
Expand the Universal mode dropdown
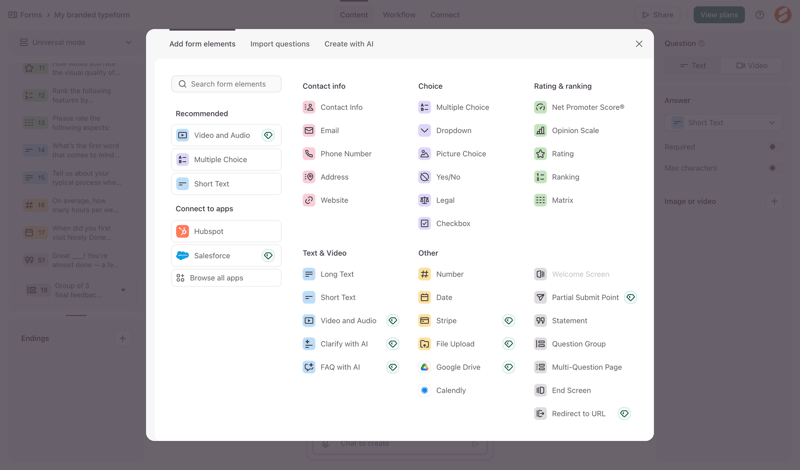(x=76, y=42)
